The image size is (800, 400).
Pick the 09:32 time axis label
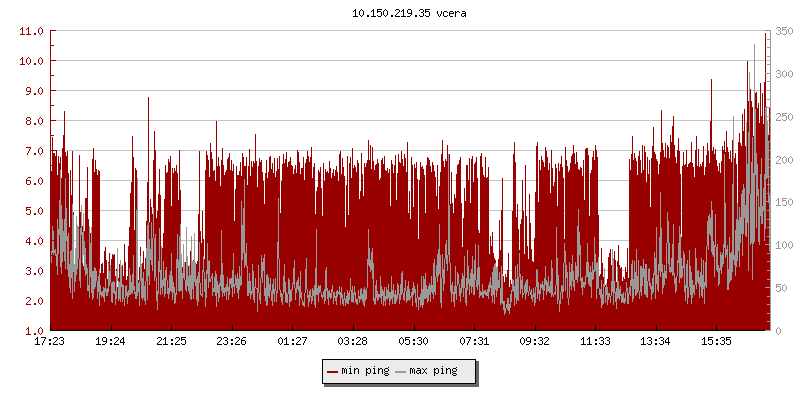pyautogui.click(x=535, y=341)
